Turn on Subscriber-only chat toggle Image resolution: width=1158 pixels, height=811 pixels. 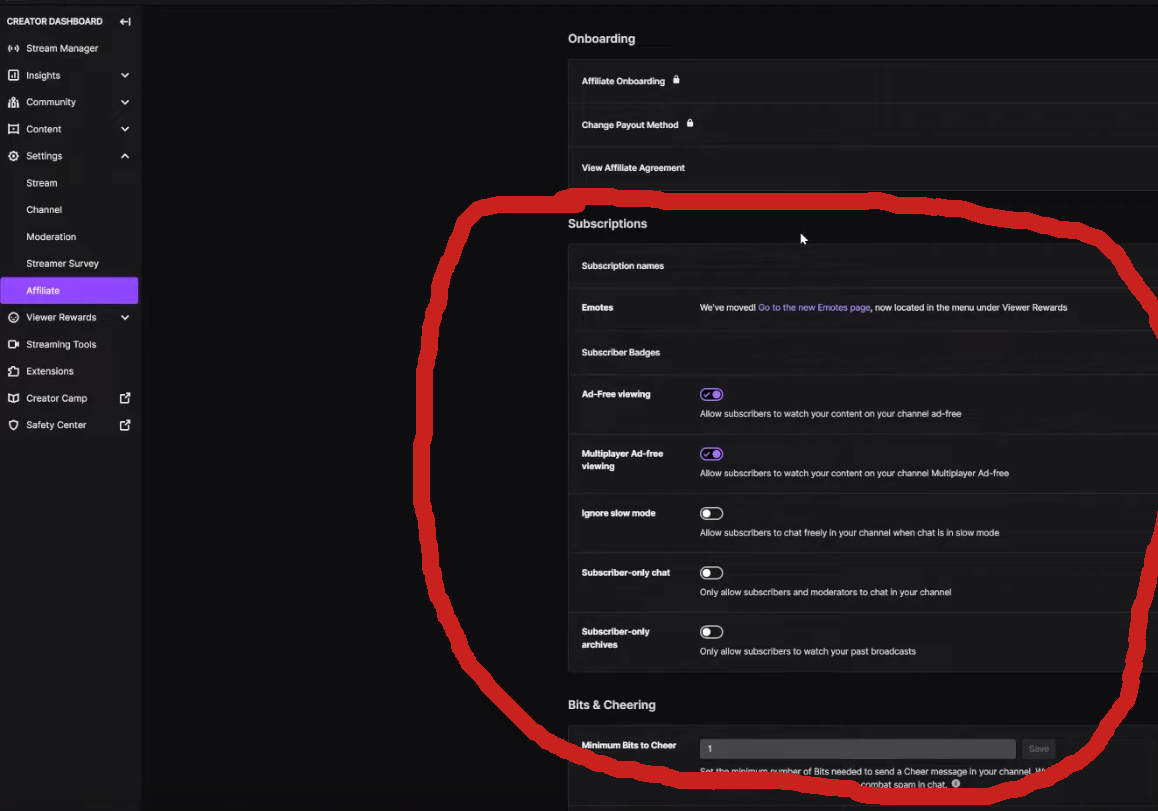tap(711, 573)
